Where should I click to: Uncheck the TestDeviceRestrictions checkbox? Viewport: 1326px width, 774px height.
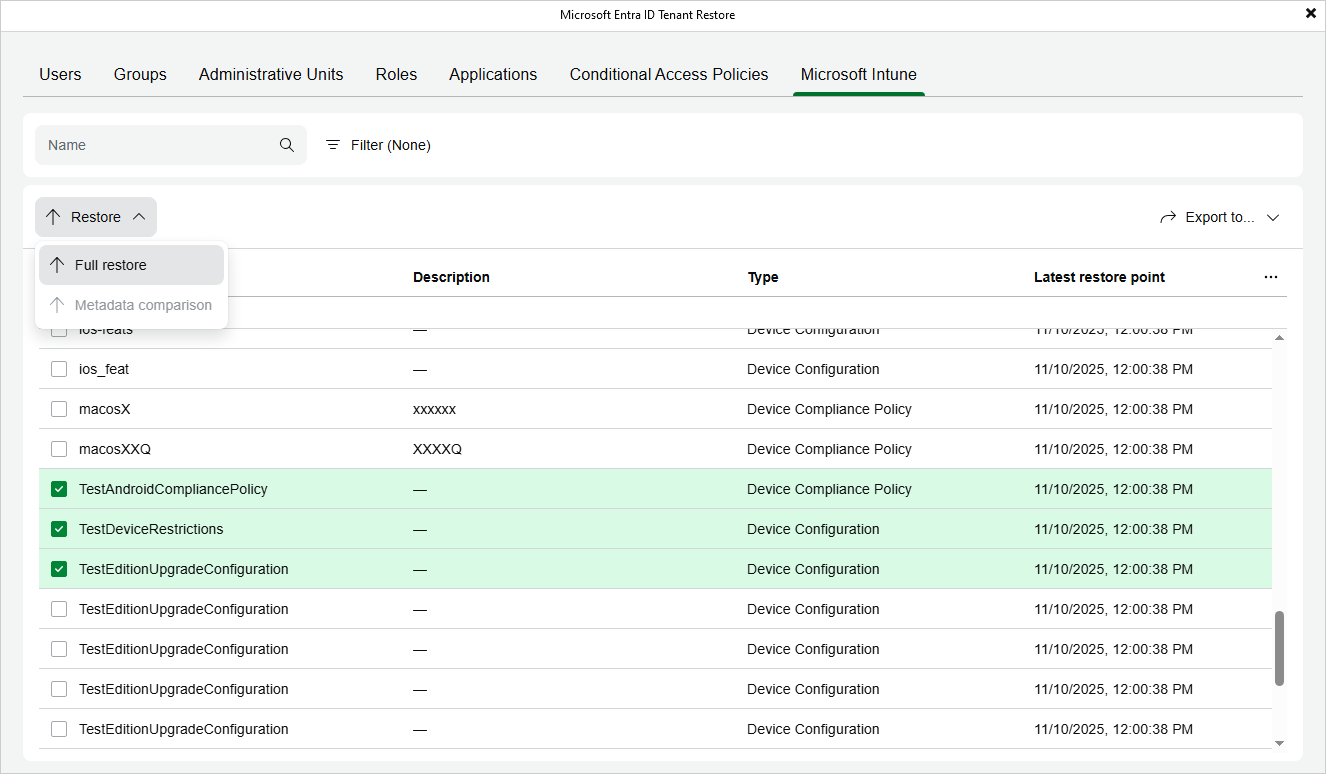pos(59,529)
